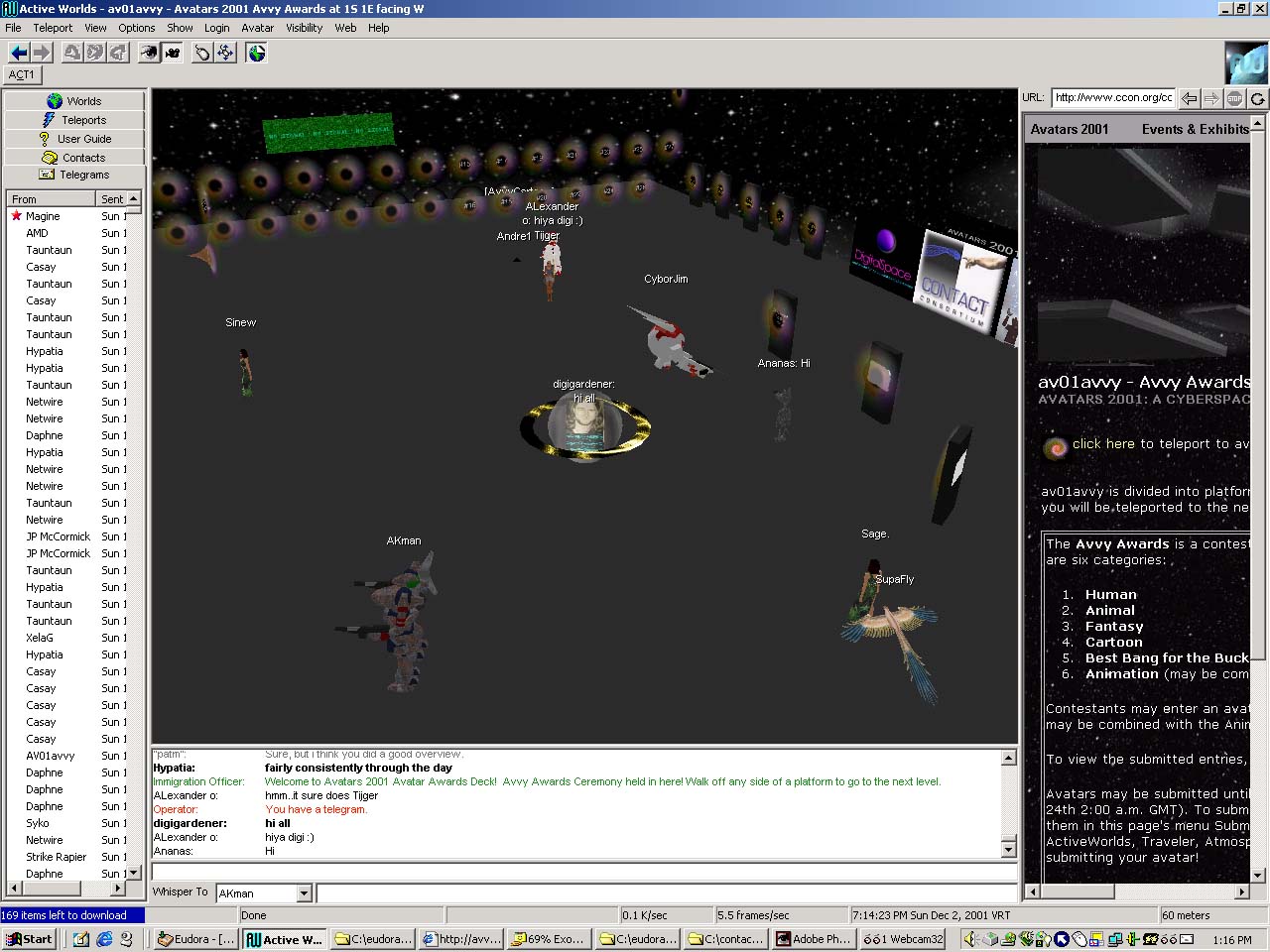Reload the web page with the refresh icon
This screenshot has width=1270, height=952.
1257,98
